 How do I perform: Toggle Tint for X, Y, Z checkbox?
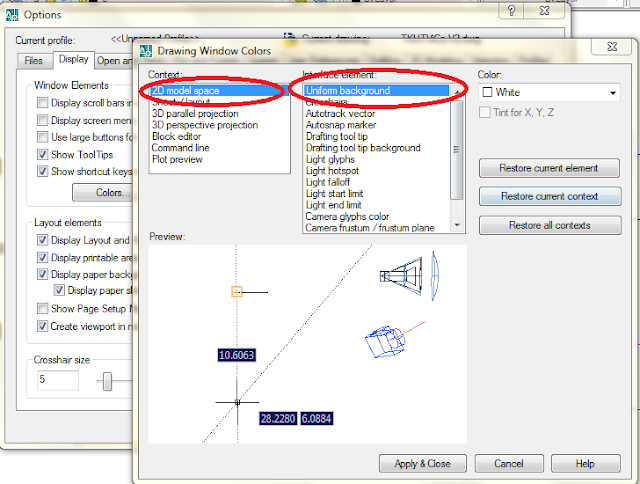pyautogui.click(x=485, y=112)
